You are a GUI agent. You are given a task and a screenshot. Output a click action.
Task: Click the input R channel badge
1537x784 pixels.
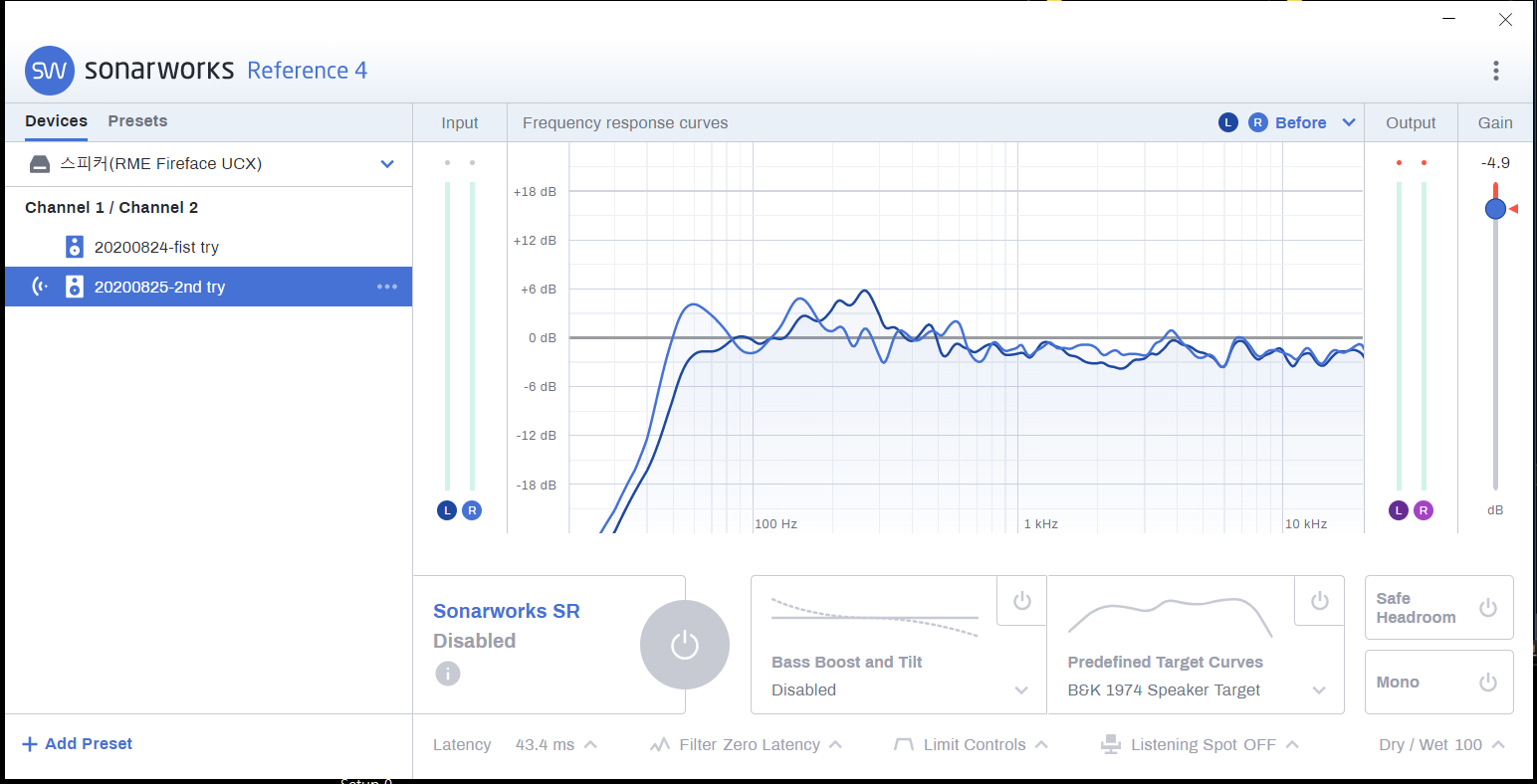[x=472, y=510]
